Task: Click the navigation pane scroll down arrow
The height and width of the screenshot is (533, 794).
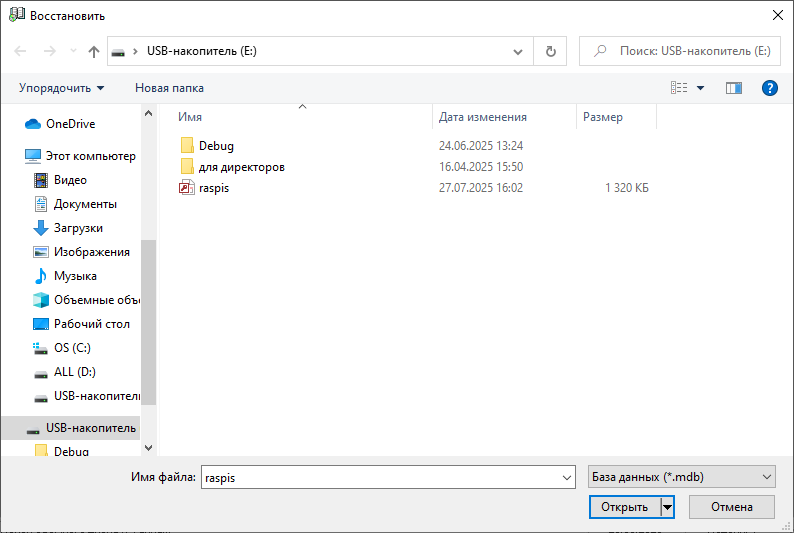Action: tap(149, 449)
